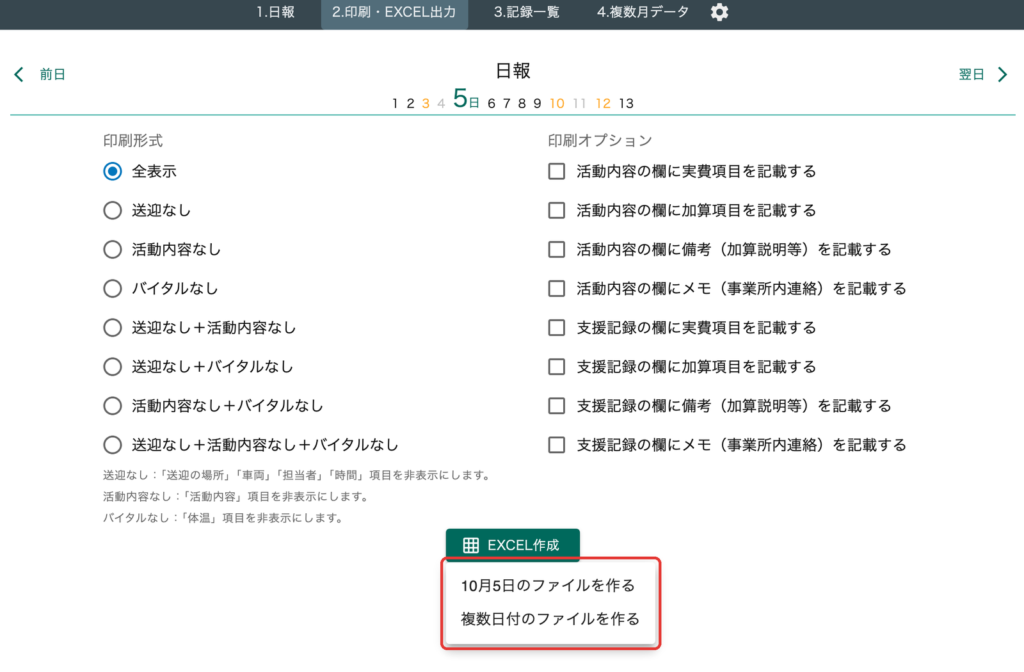Jump to day 6 in date strip
This screenshot has height=672, width=1024.
pyautogui.click(x=491, y=103)
